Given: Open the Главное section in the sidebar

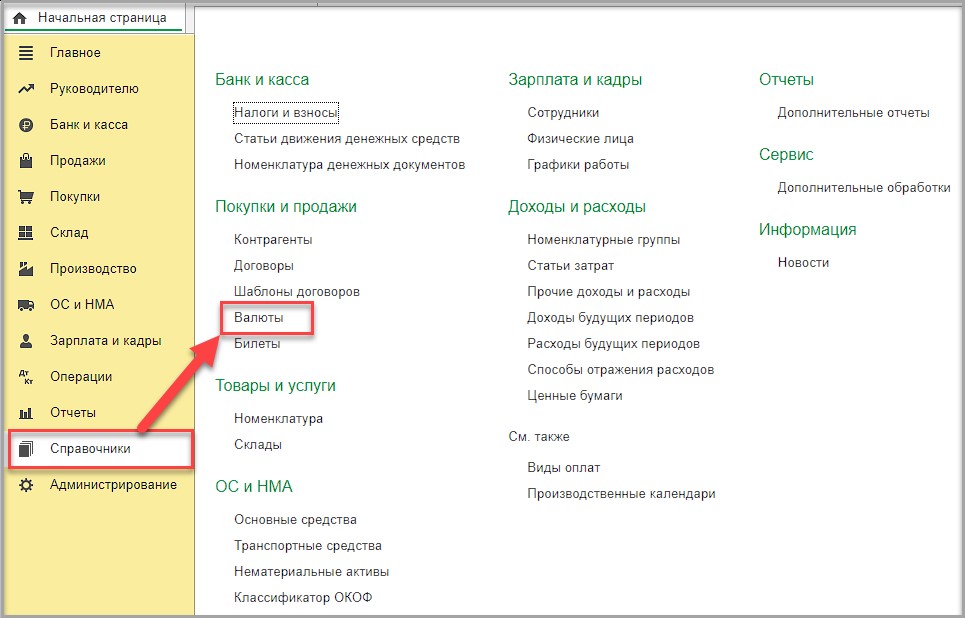Looking at the screenshot, I should (75, 53).
